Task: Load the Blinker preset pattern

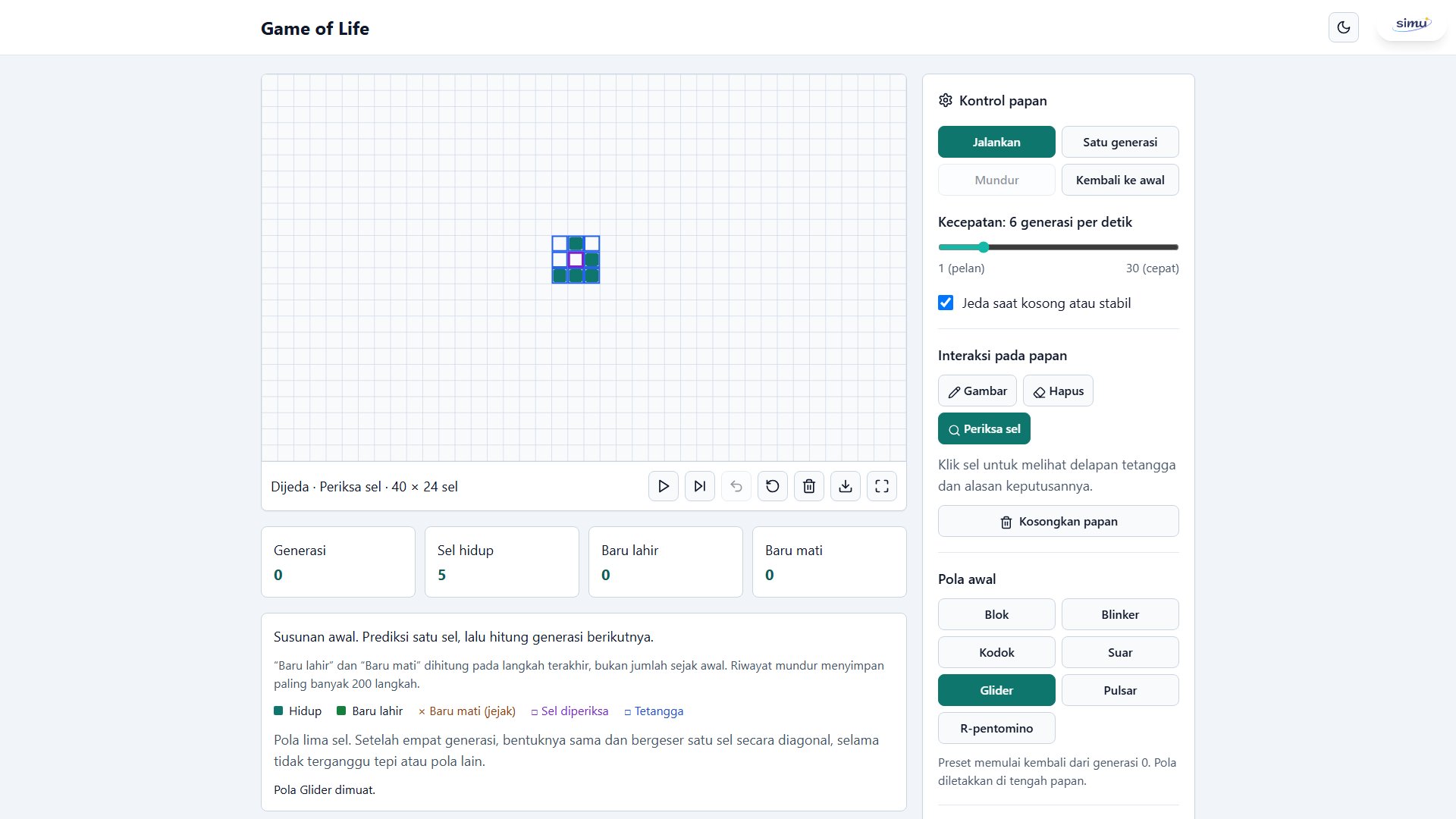Action: (1120, 614)
